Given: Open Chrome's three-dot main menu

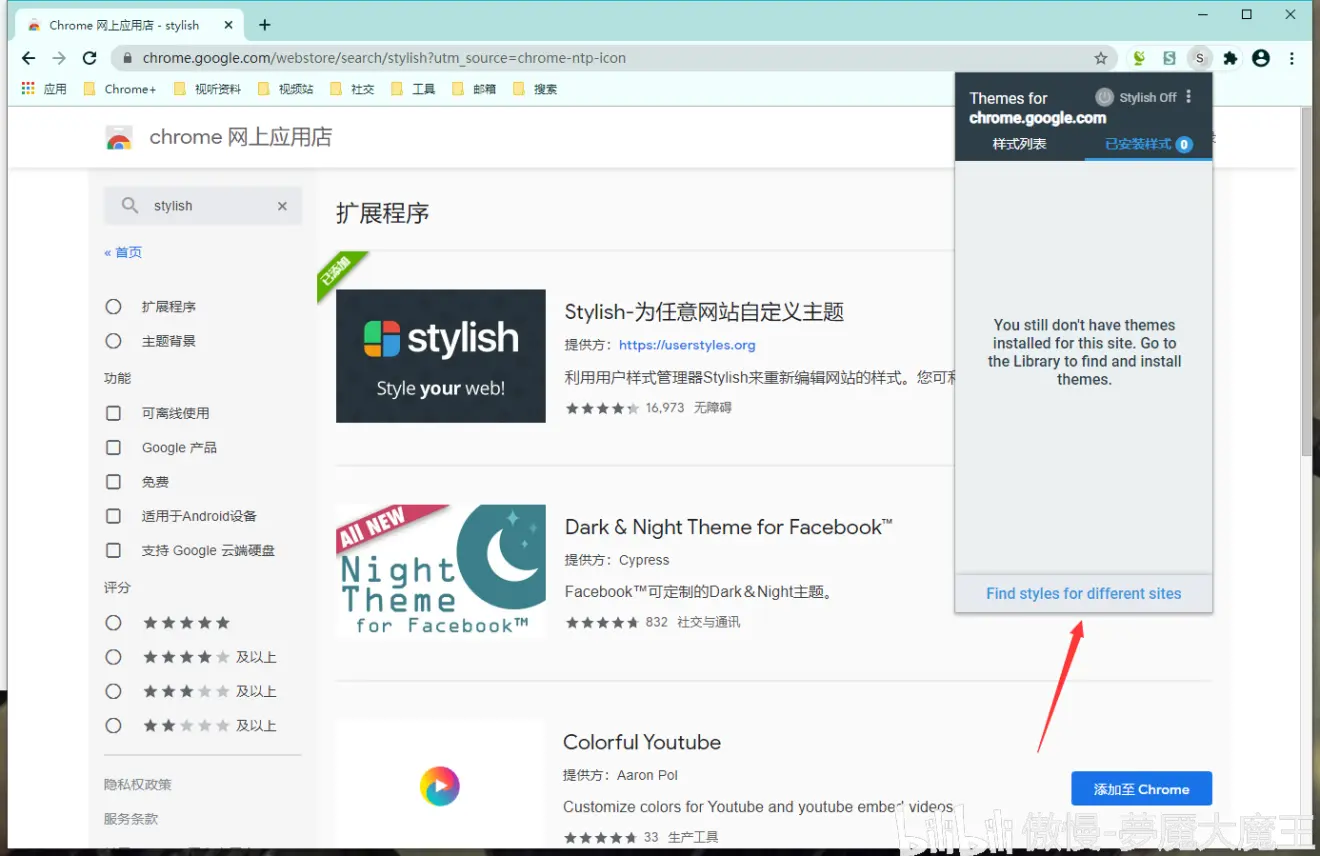Looking at the screenshot, I should (x=1292, y=58).
